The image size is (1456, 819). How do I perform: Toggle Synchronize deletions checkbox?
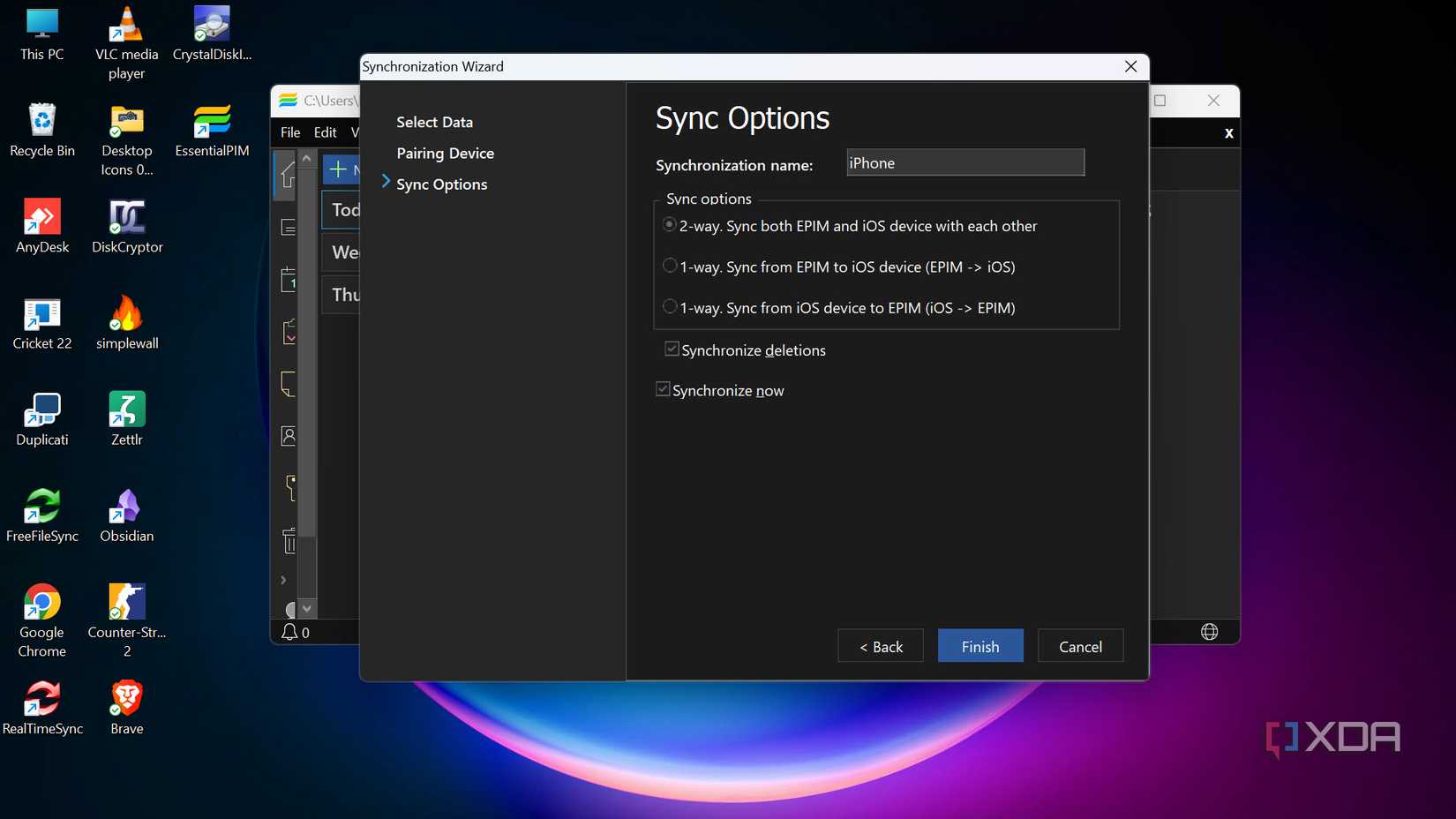point(672,349)
